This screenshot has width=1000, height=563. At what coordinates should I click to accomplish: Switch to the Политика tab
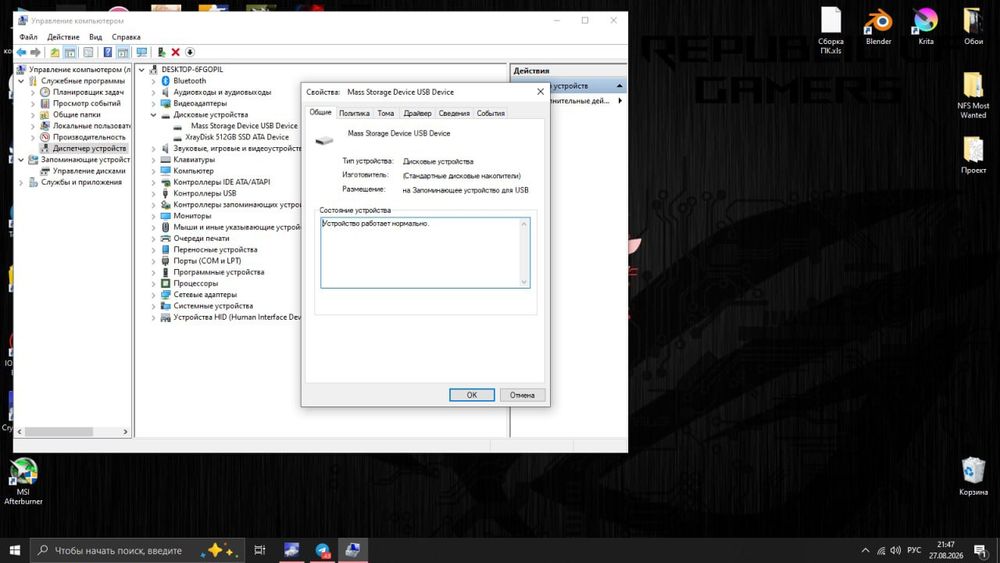(354, 113)
